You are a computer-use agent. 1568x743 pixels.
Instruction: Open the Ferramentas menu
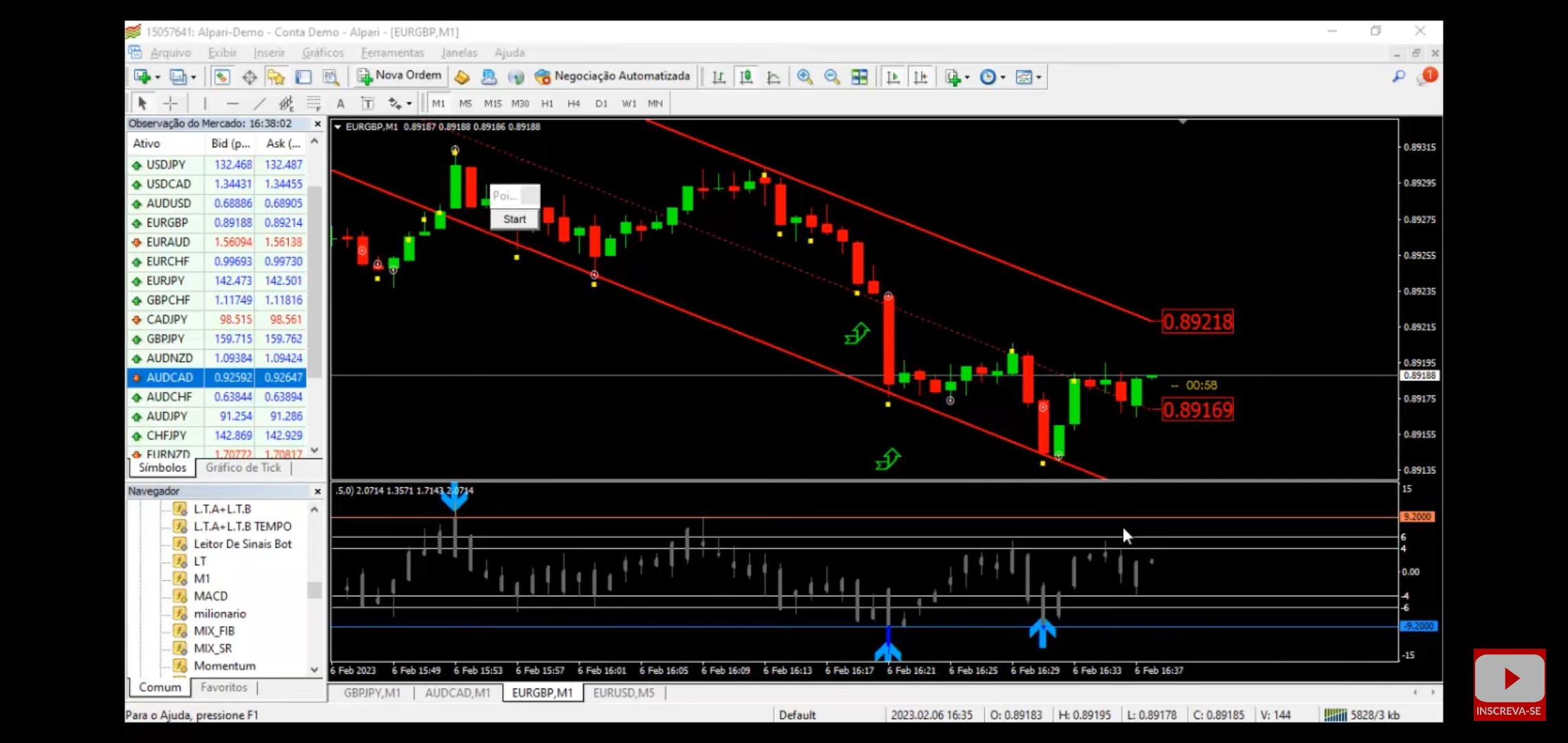click(392, 52)
